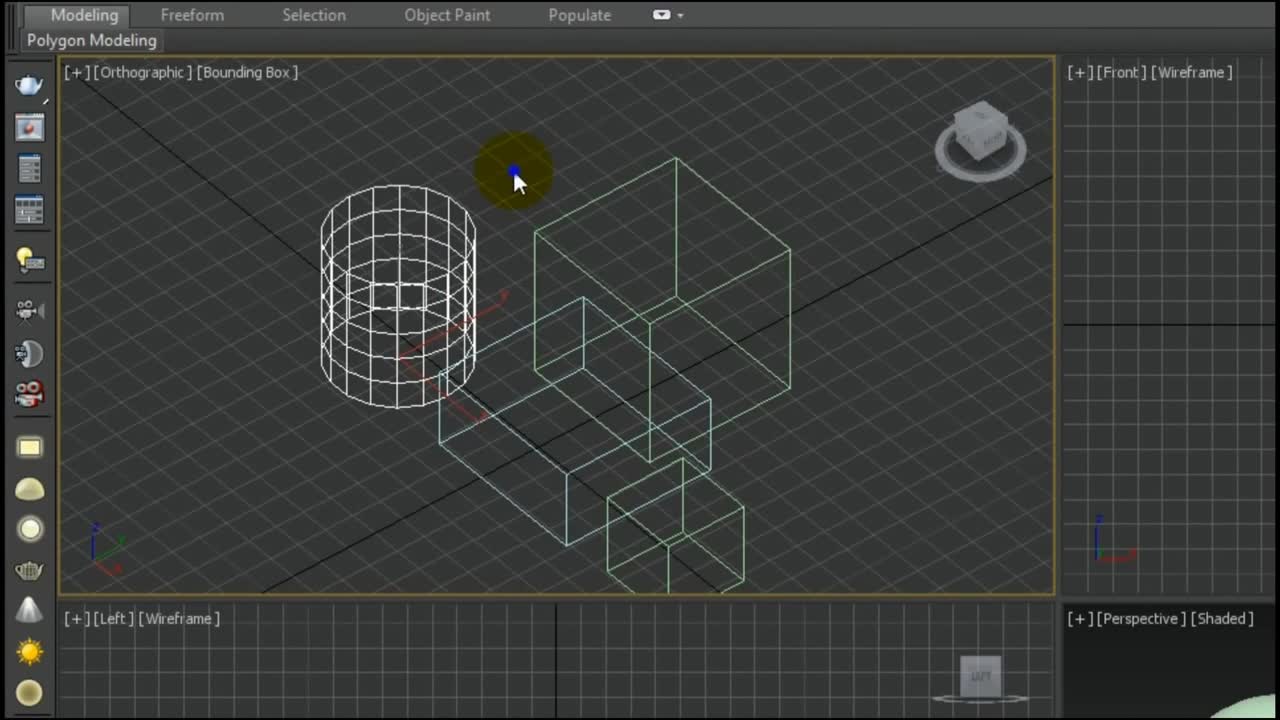Image resolution: width=1280 pixels, height=720 pixels.
Task: Open [+] menu of Perspective viewport
Action: point(1080,618)
